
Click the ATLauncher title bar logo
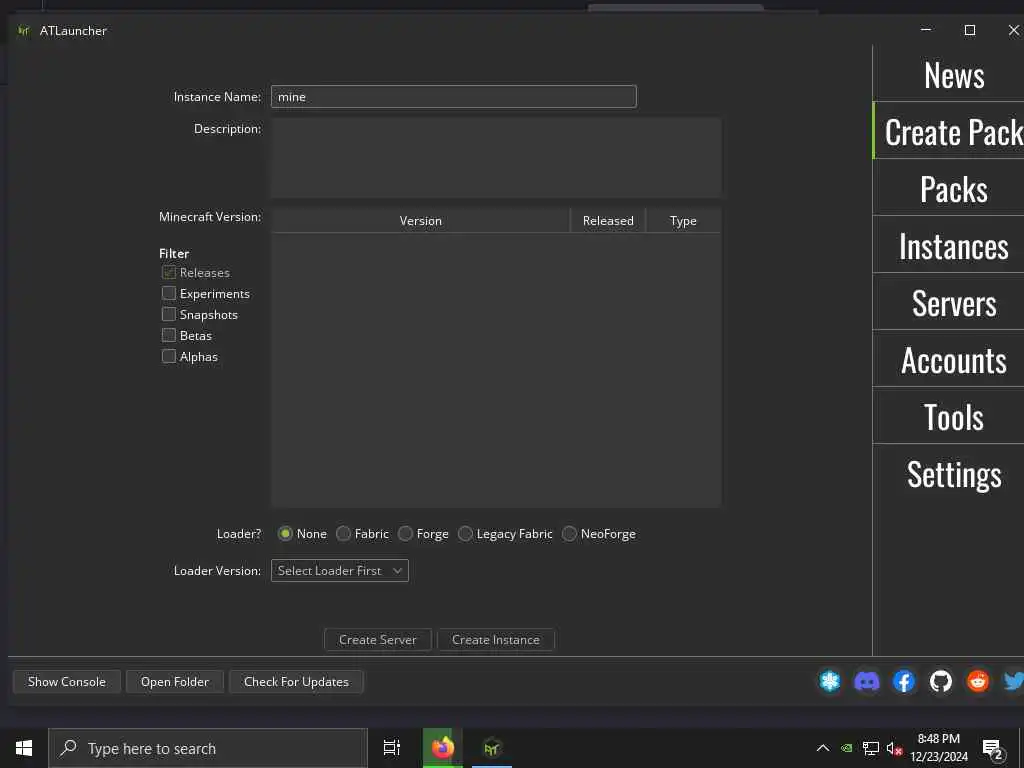coord(24,31)
